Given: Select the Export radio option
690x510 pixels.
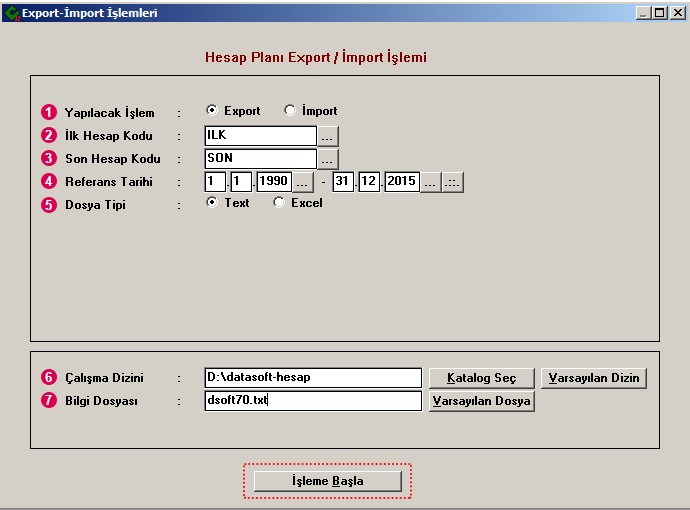Looking at the screenshot, I should (212, 111).
